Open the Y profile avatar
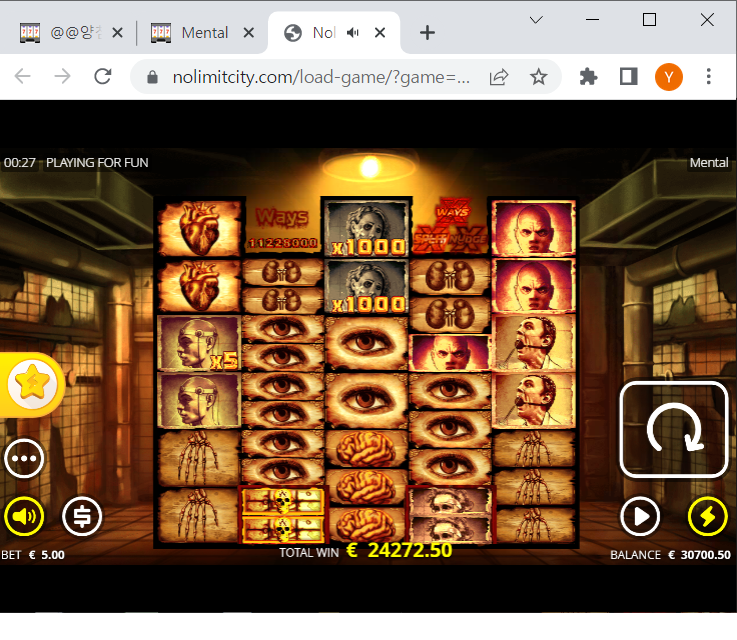The width and height of the screenshot is (737, 640). pyautogui.click(x=669, y=77)
